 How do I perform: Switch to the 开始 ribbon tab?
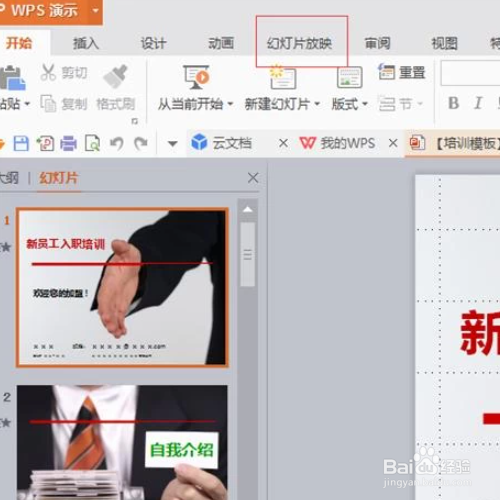19,43
